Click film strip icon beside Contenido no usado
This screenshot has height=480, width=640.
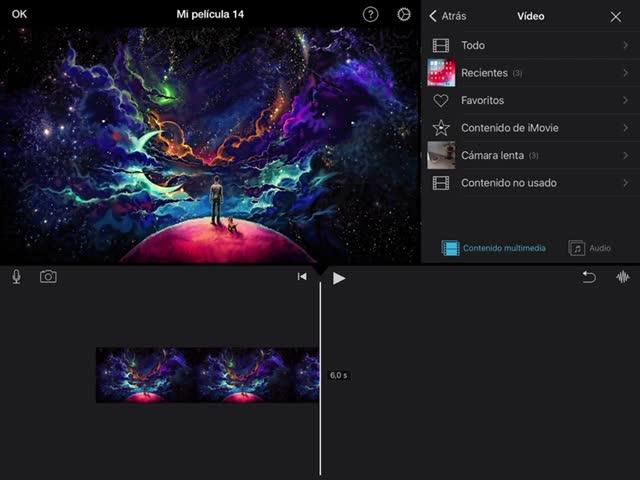pos(441,183)
